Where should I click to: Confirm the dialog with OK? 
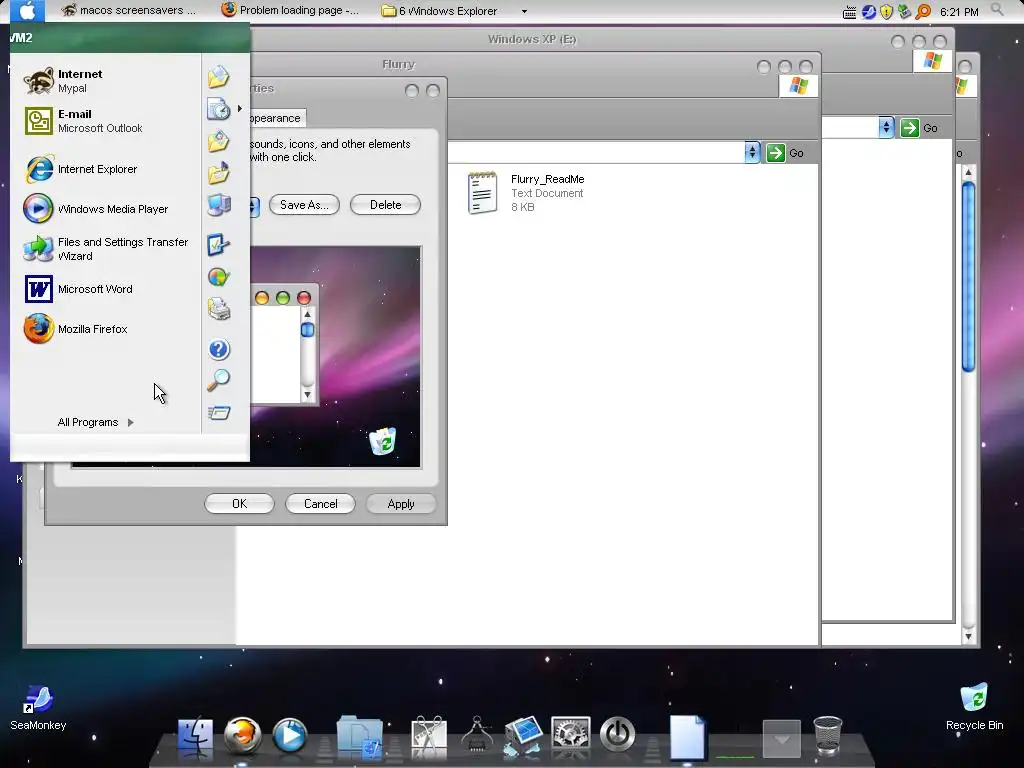tap(240, 504)
